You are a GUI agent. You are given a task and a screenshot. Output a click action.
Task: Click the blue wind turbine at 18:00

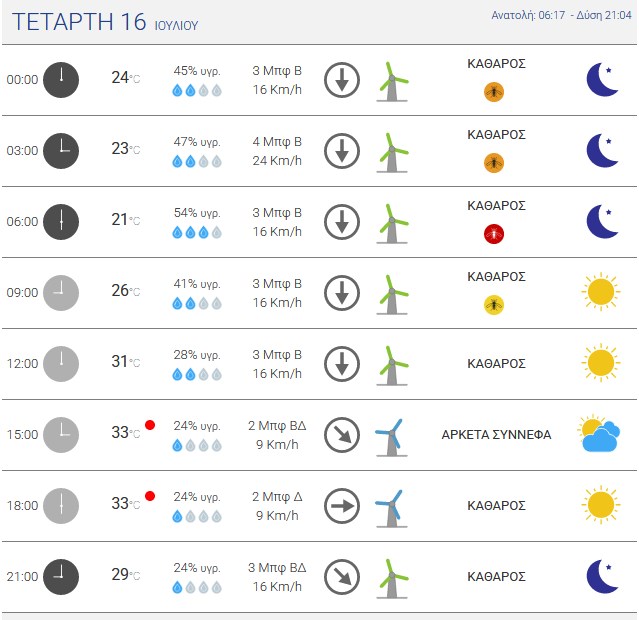click(x=391, y=508)
